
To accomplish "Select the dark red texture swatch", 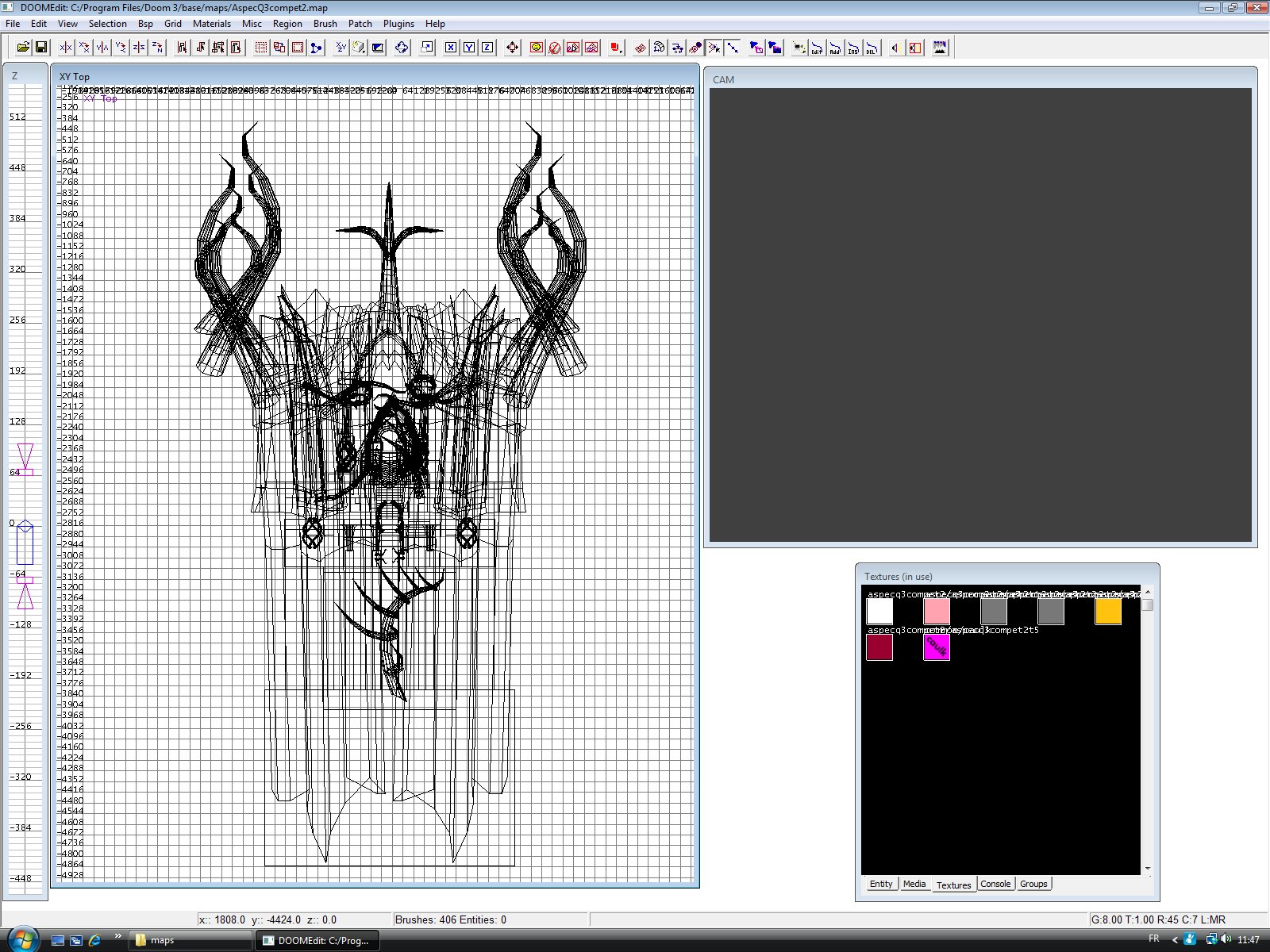I will [879, 647].
